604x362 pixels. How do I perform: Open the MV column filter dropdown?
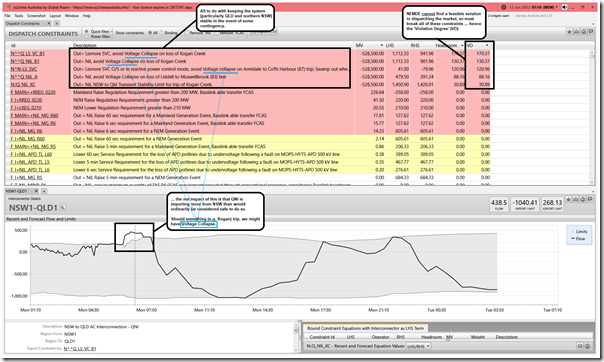coord(381,45)
